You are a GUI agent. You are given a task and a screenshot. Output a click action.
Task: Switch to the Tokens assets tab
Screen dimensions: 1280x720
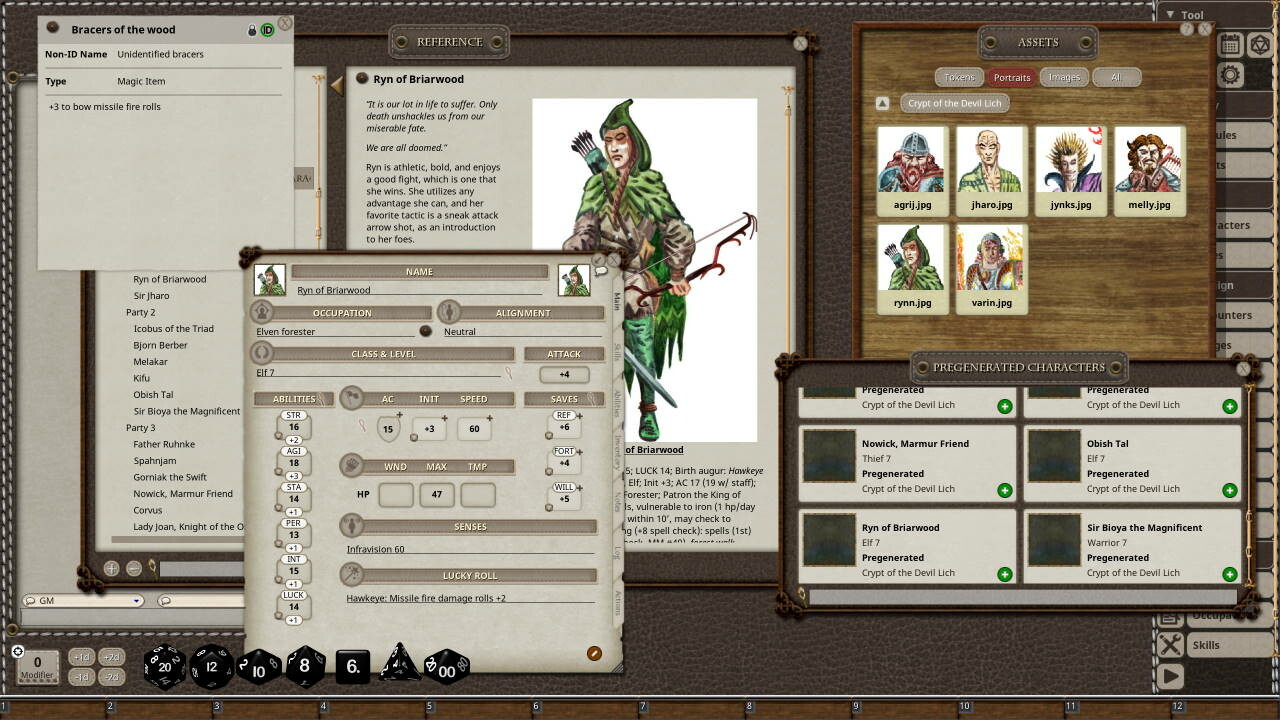click(959, 77)
